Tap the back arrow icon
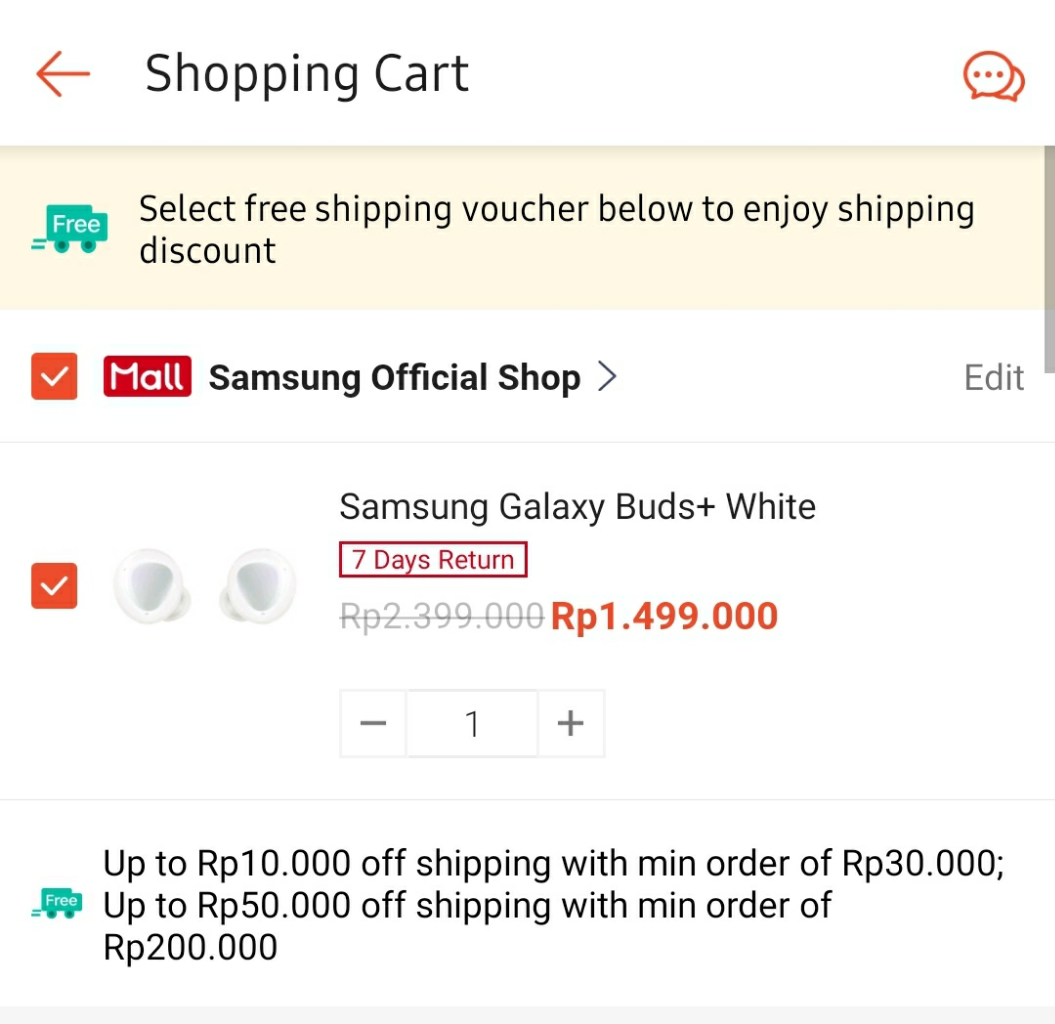The height and width of the screenshot is (1024, 1055). tap(63, 74)
